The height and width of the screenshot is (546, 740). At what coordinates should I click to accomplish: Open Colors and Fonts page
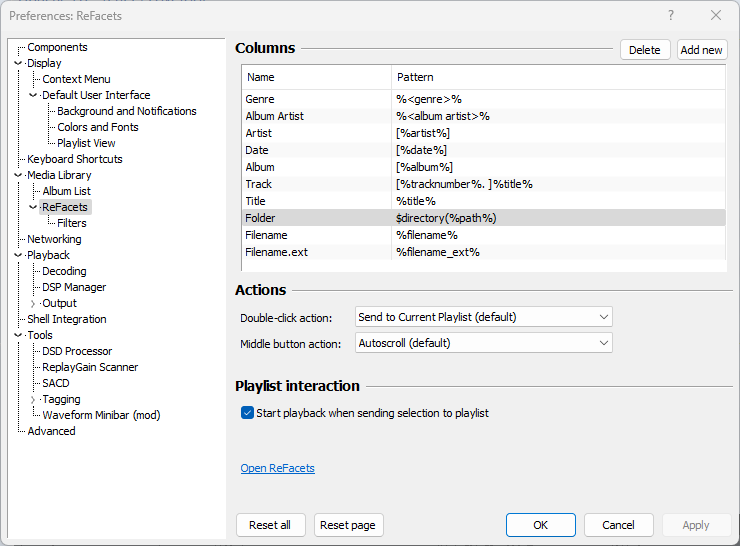[x=98, y=127]
